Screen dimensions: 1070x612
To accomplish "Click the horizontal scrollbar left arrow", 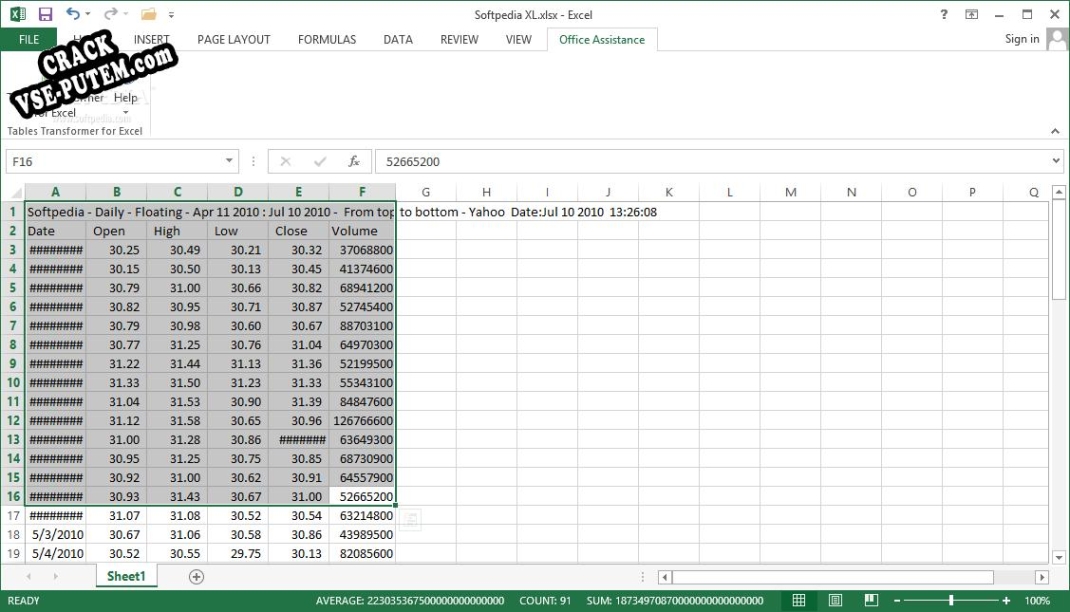I will [665, 577].
